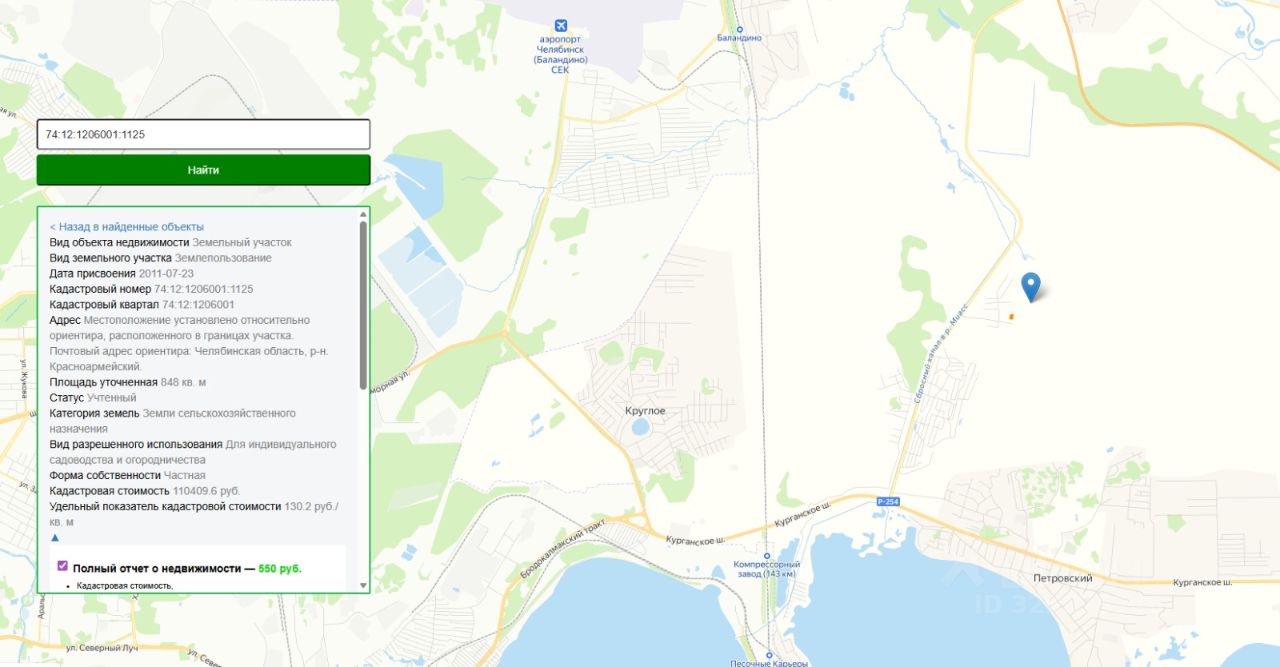This screenshot has width=1280, height=667.
Task: Click the Вид разрешенного использования row
Action: tap(193, 451)
